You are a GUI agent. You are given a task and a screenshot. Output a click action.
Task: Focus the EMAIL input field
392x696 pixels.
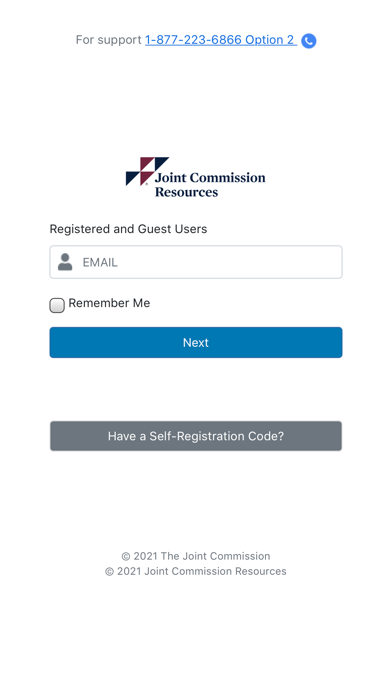click(x=196, y=262)
